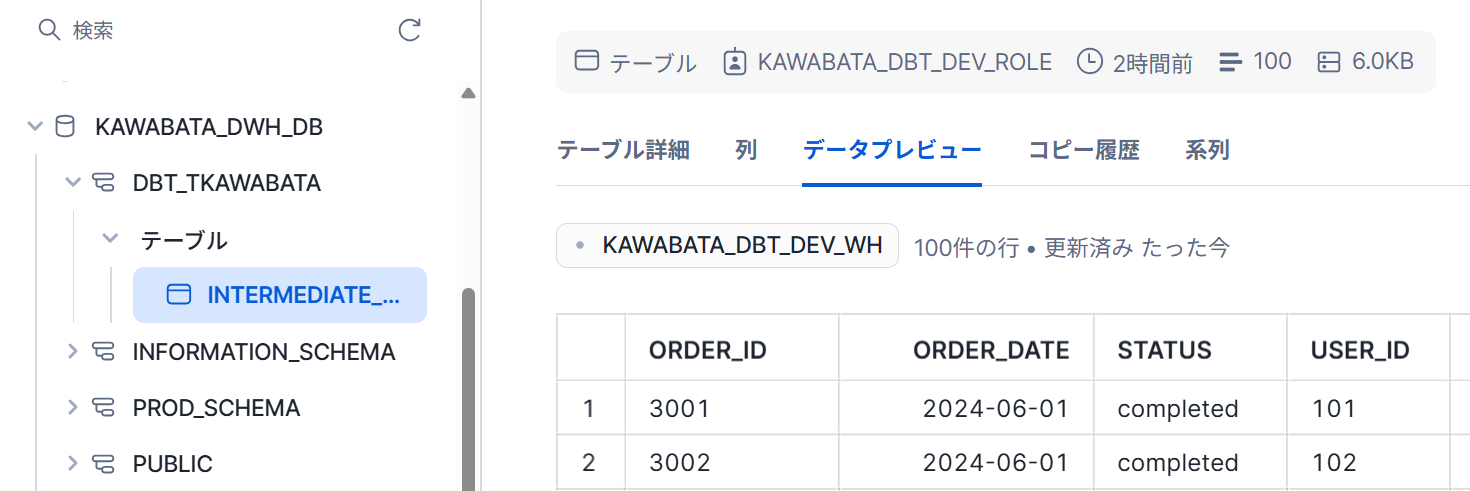Collapse the テーブル folder
This screenshot has height=491, width=1470.
[x=111, y=239]
